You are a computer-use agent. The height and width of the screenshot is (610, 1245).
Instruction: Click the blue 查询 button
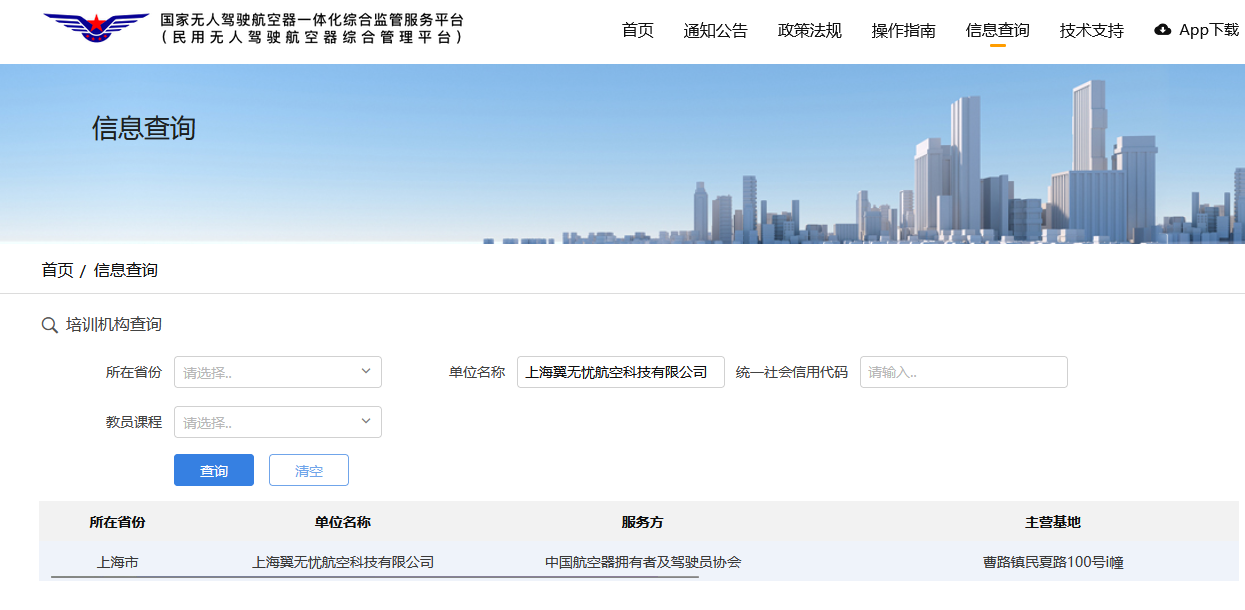tap(214, 470)
